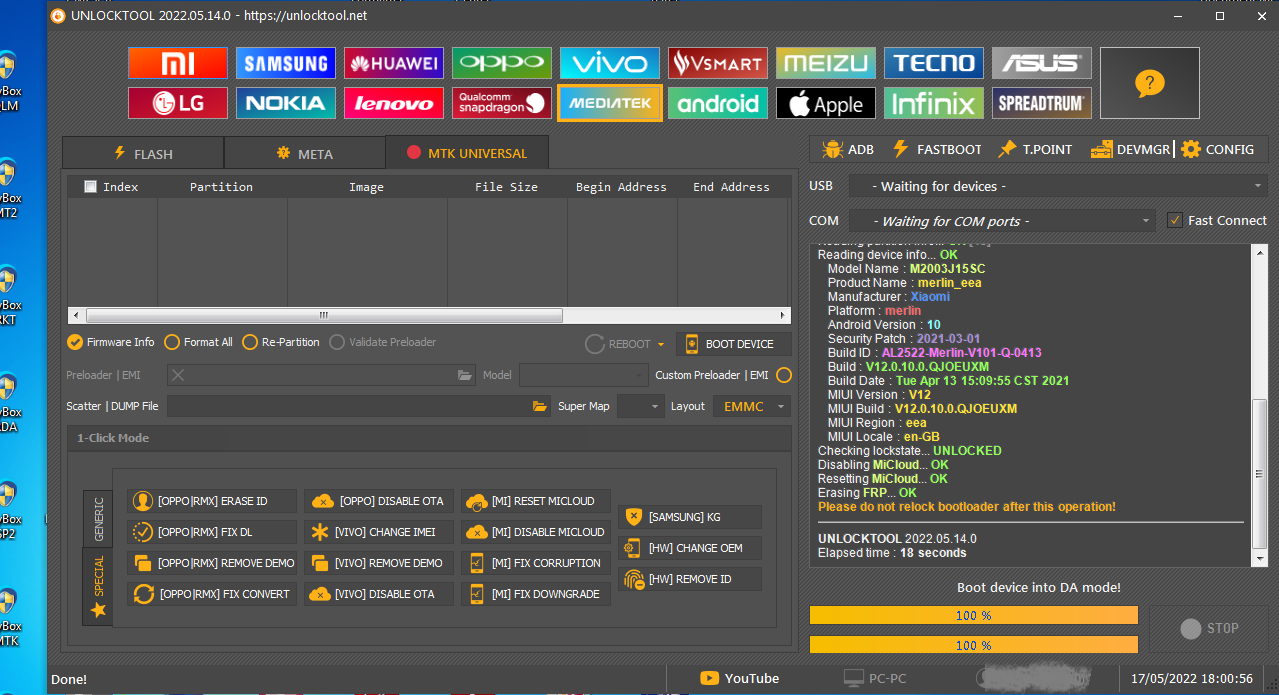Open the Model dropdown
This screenshot has width=1279, height=695.
[x=584, y=375]
